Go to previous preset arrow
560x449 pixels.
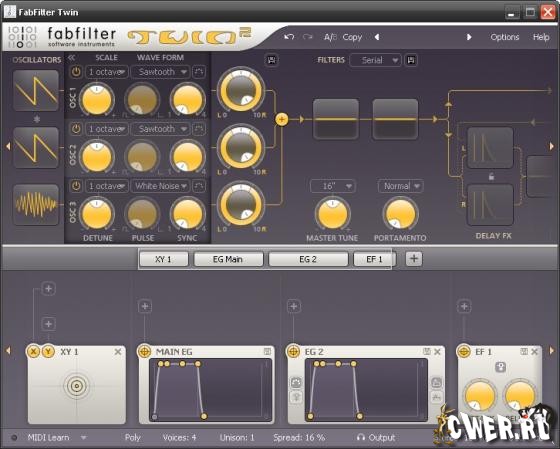[x=377, y=37]
